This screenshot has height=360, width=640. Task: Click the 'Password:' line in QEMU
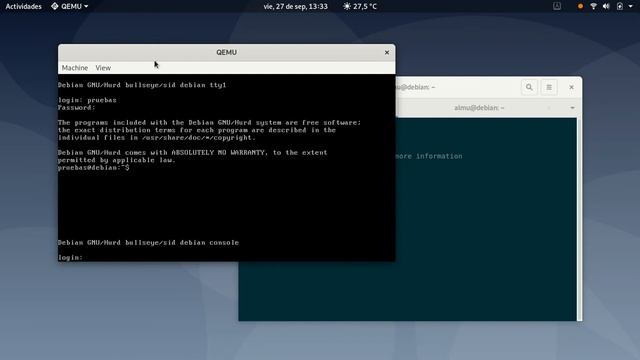(76, 107)
